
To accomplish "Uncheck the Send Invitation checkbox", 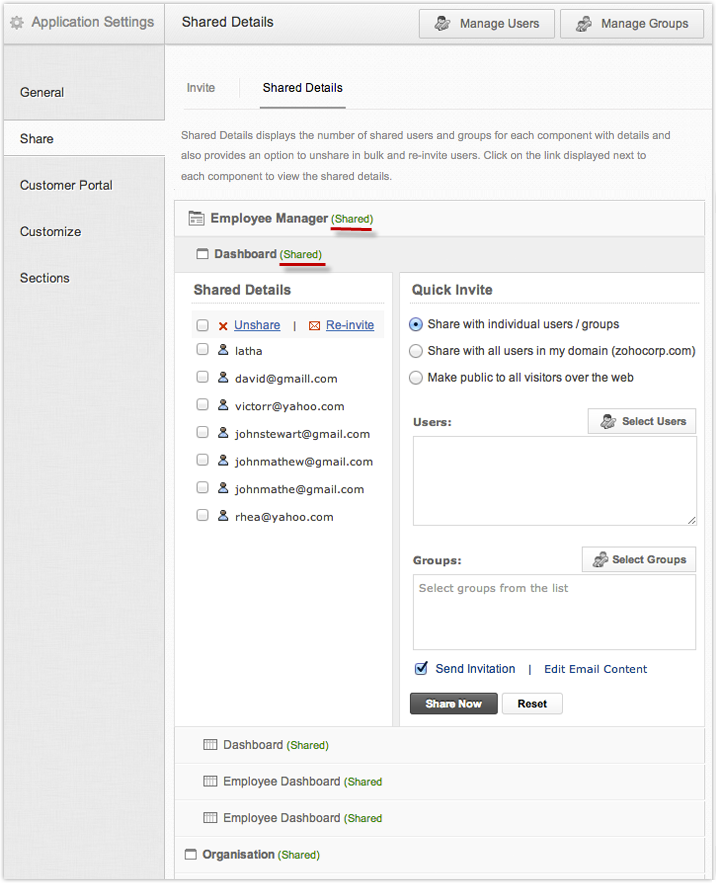I will pyautogui.click(x=421, y=669).
